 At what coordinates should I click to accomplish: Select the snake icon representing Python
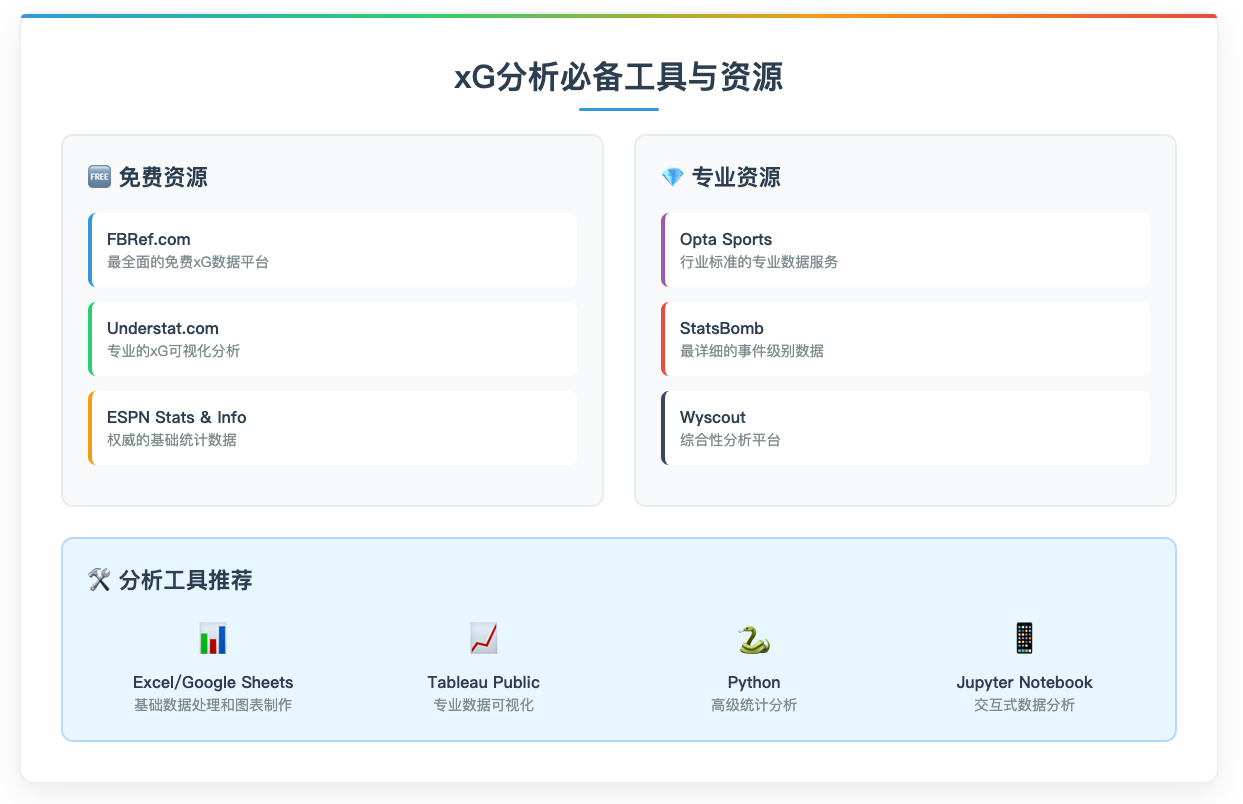(x=753, y=638)
